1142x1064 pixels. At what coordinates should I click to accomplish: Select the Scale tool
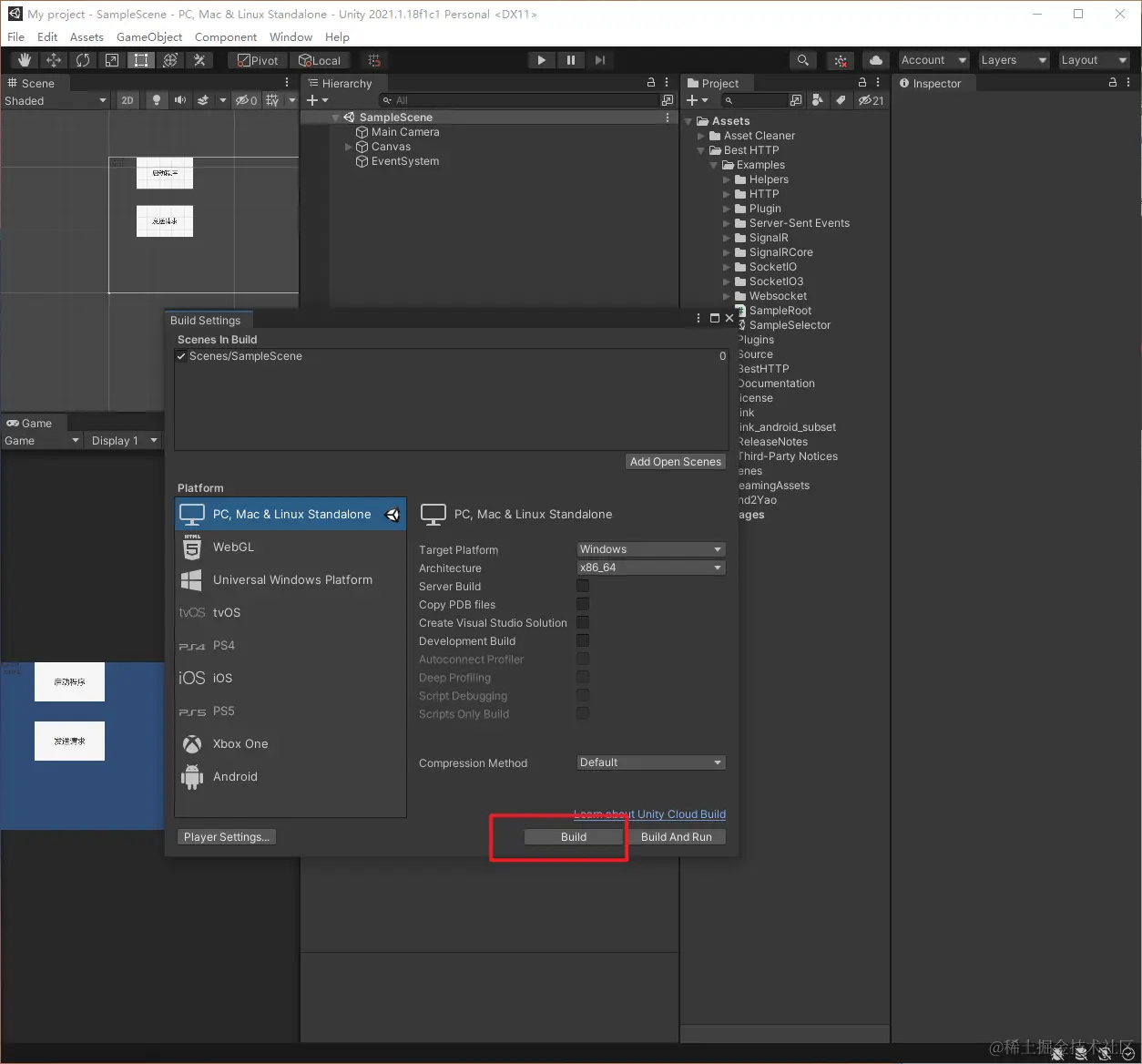coord(112,60)
